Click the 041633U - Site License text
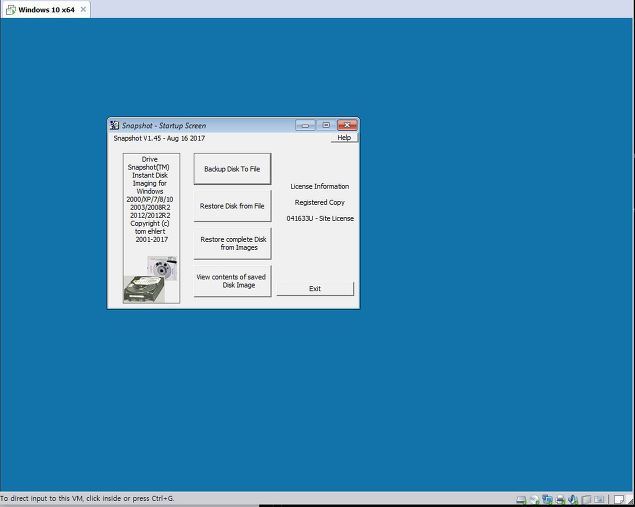This screenshot has height=507, width=635. click(320, 218)
